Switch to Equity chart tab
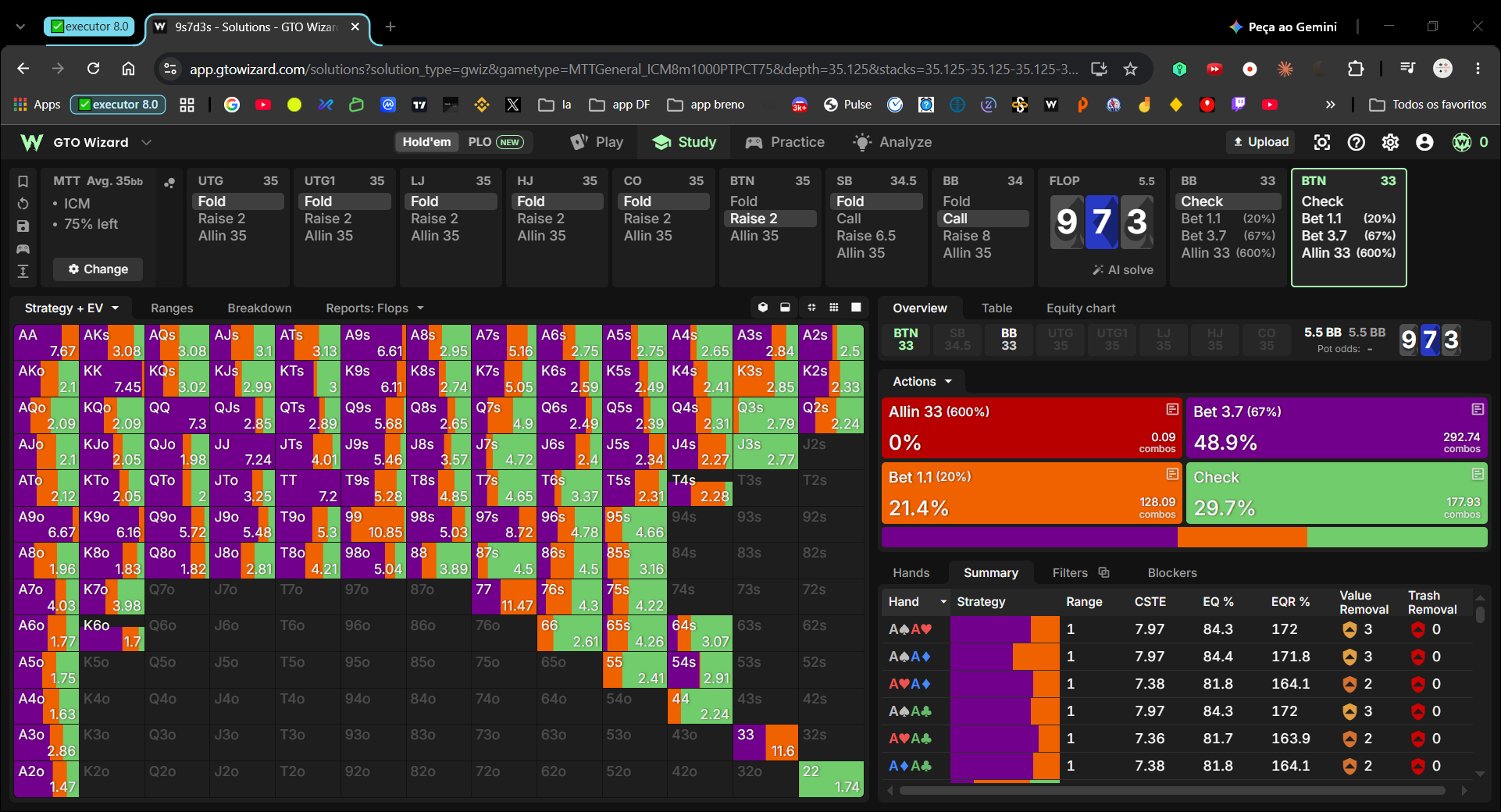 [1081, 308]
